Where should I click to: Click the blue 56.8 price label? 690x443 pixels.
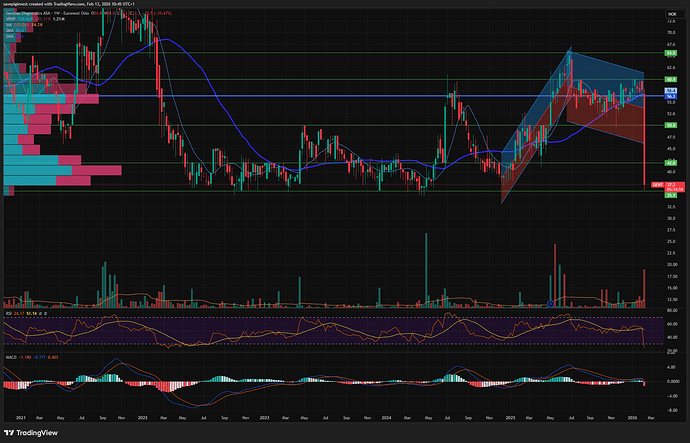[668, 91]
